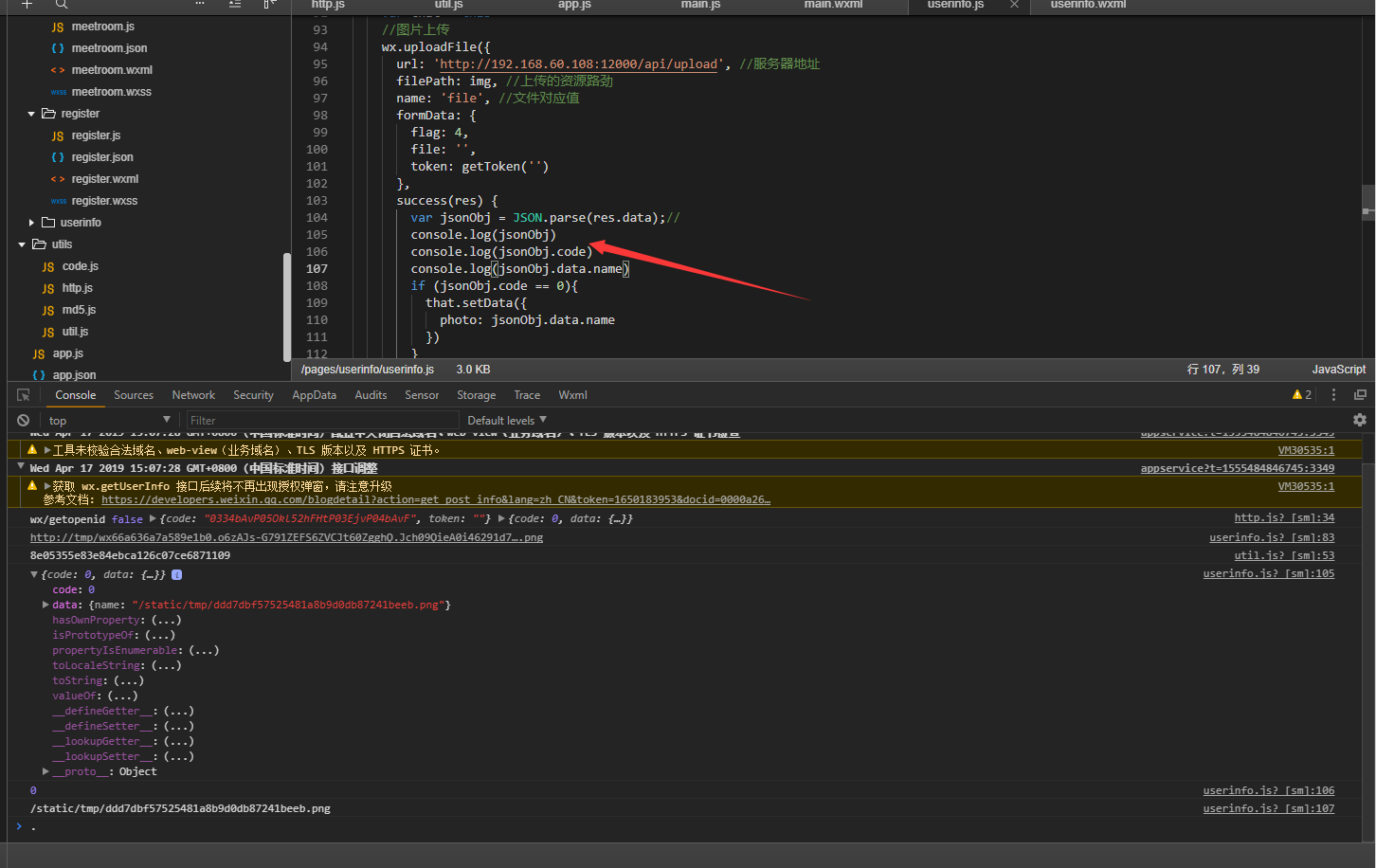
Task: Click the warning count badge showing 2
Action: [x=1302, y=395]
